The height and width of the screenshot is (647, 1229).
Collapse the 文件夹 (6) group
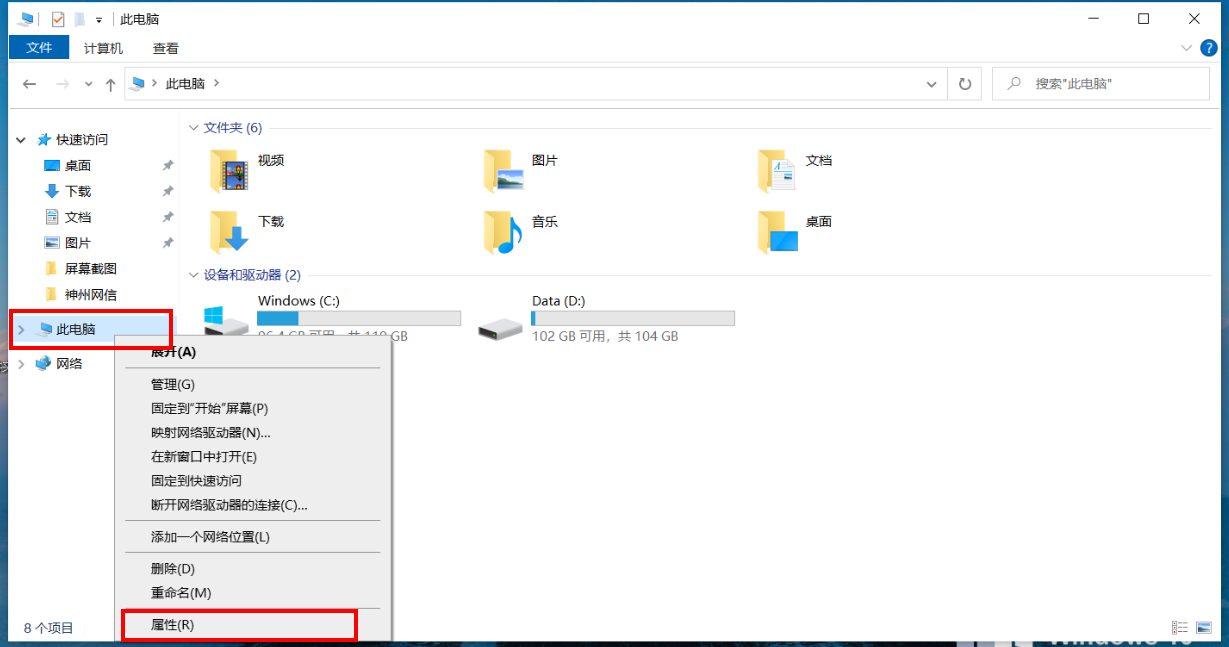(x=193, y=128)
